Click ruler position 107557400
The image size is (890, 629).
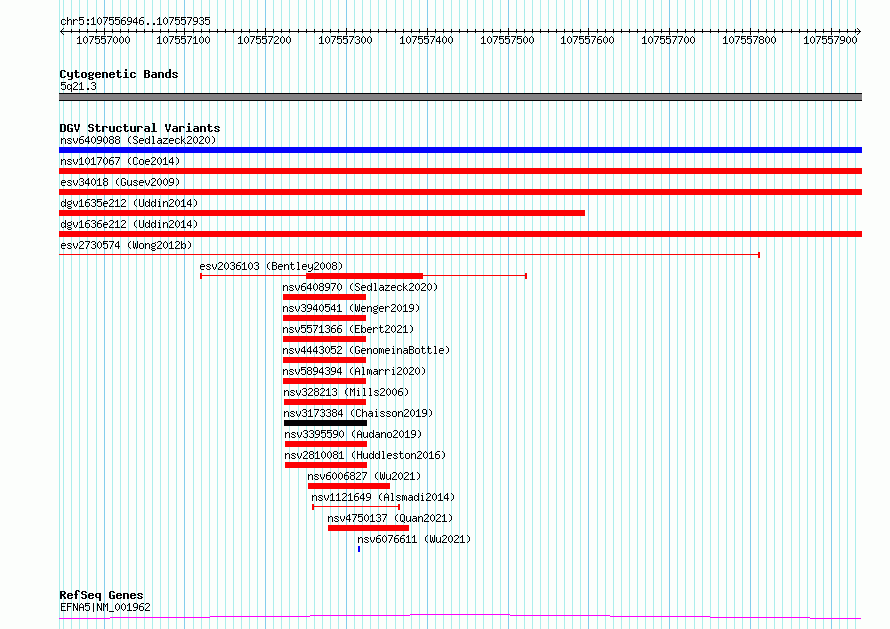[x=426, y=40]
